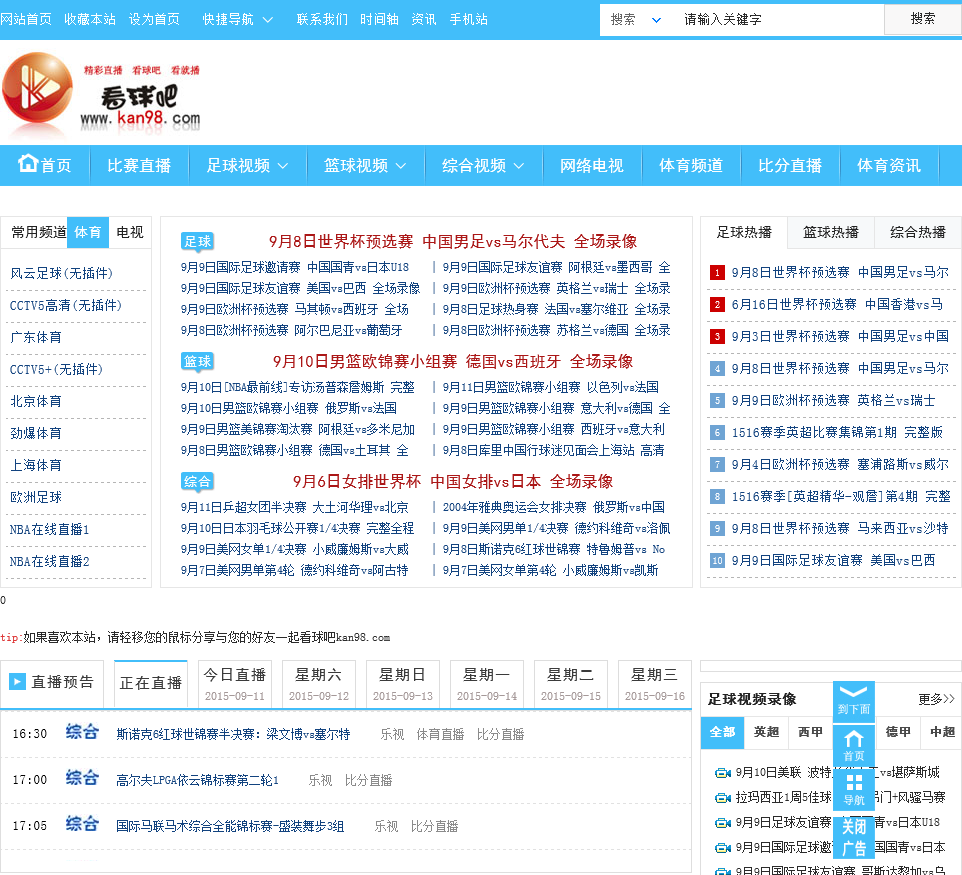
Task: Open 1516赛季英超比赛集锦第1期 hot item
Action: pyautogui.click(x=837, y=433)
